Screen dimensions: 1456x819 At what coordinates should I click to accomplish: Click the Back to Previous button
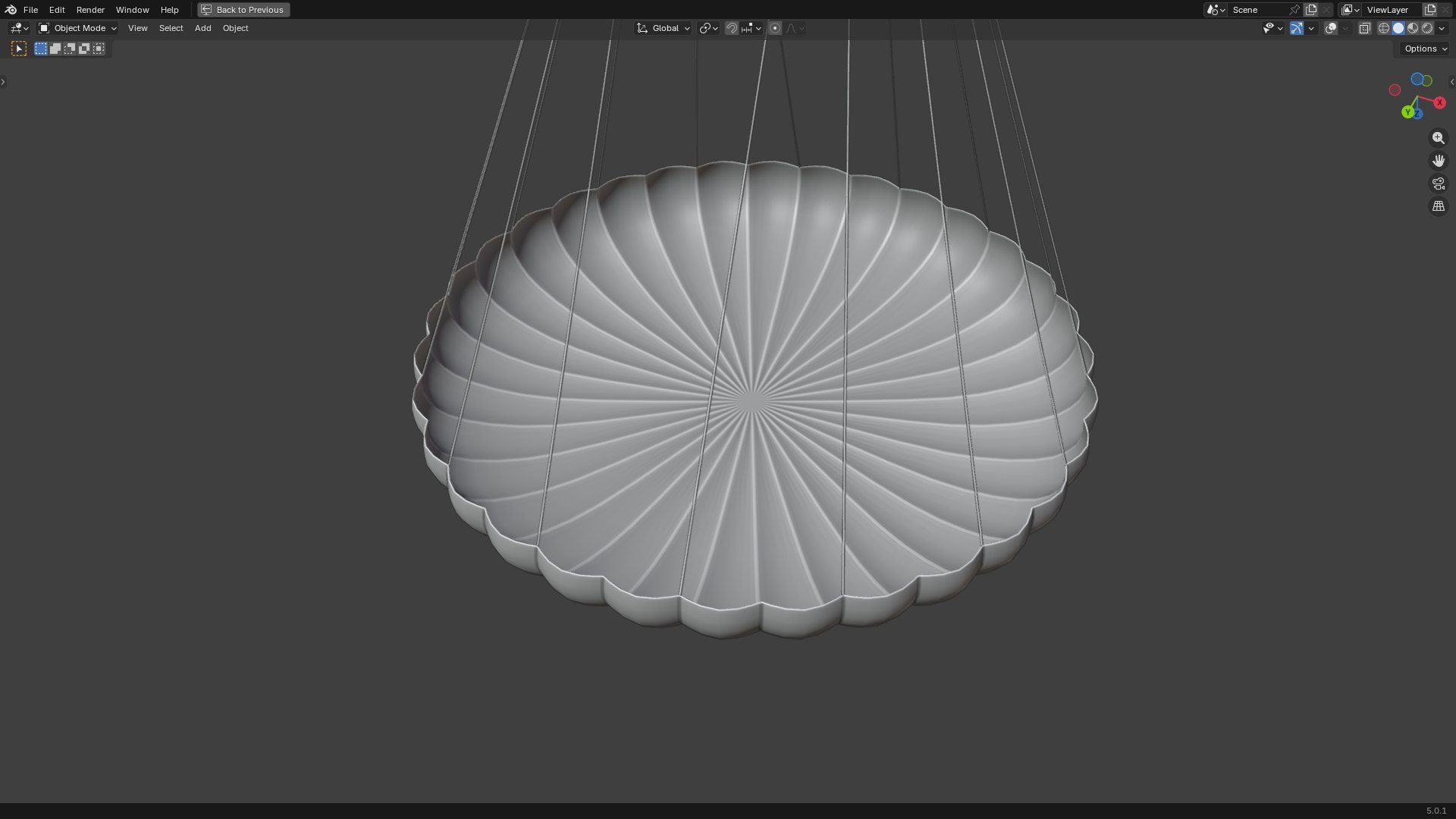[x=243, y=10]
